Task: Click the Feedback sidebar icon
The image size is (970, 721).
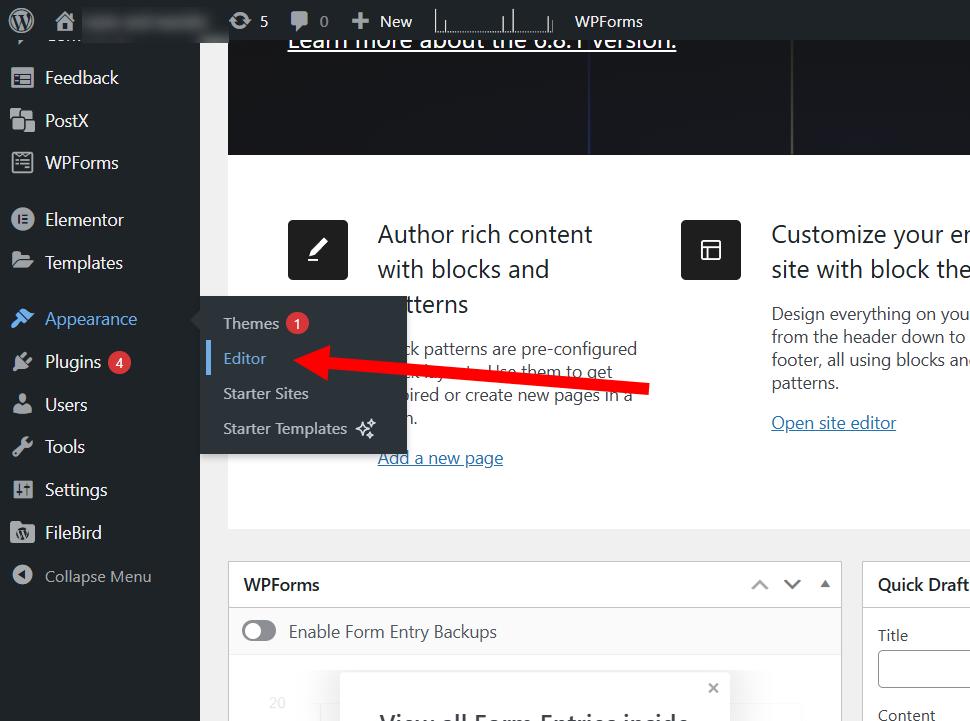Action: coord(23,78)
